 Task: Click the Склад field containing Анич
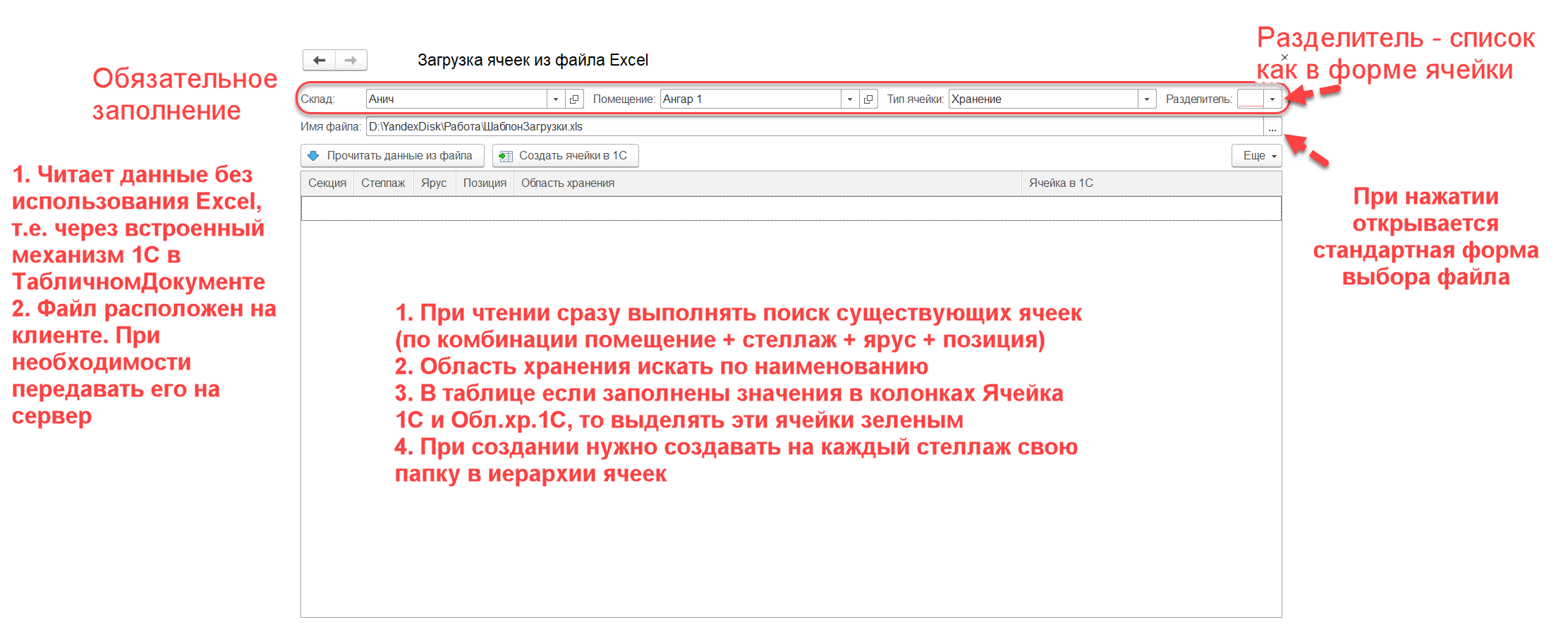coord(456,99)
